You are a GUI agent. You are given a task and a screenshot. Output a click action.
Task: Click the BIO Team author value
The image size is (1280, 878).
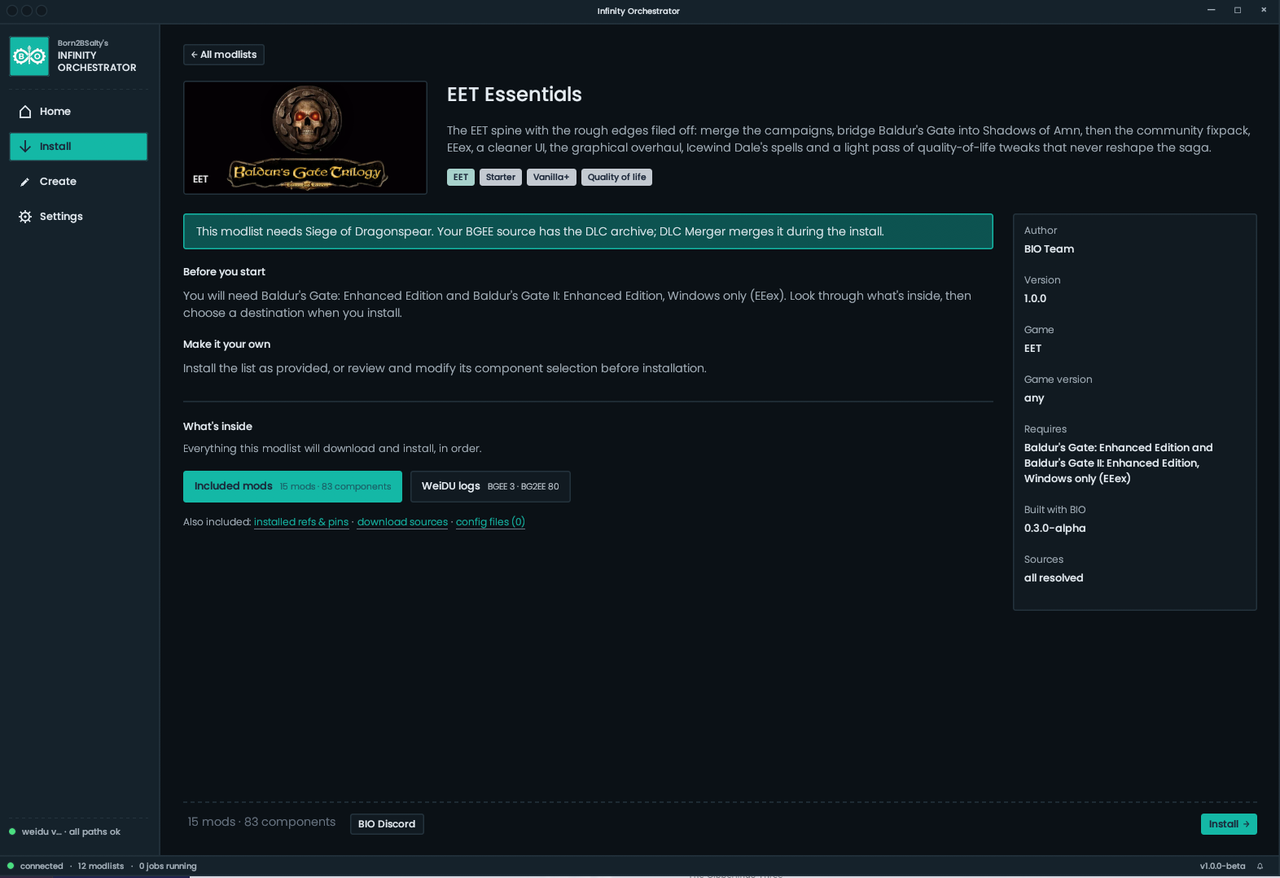tap(1049, 249)
